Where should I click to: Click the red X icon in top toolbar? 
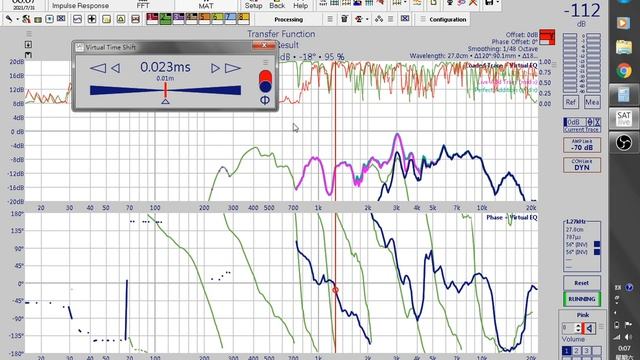tap(473, 3)
